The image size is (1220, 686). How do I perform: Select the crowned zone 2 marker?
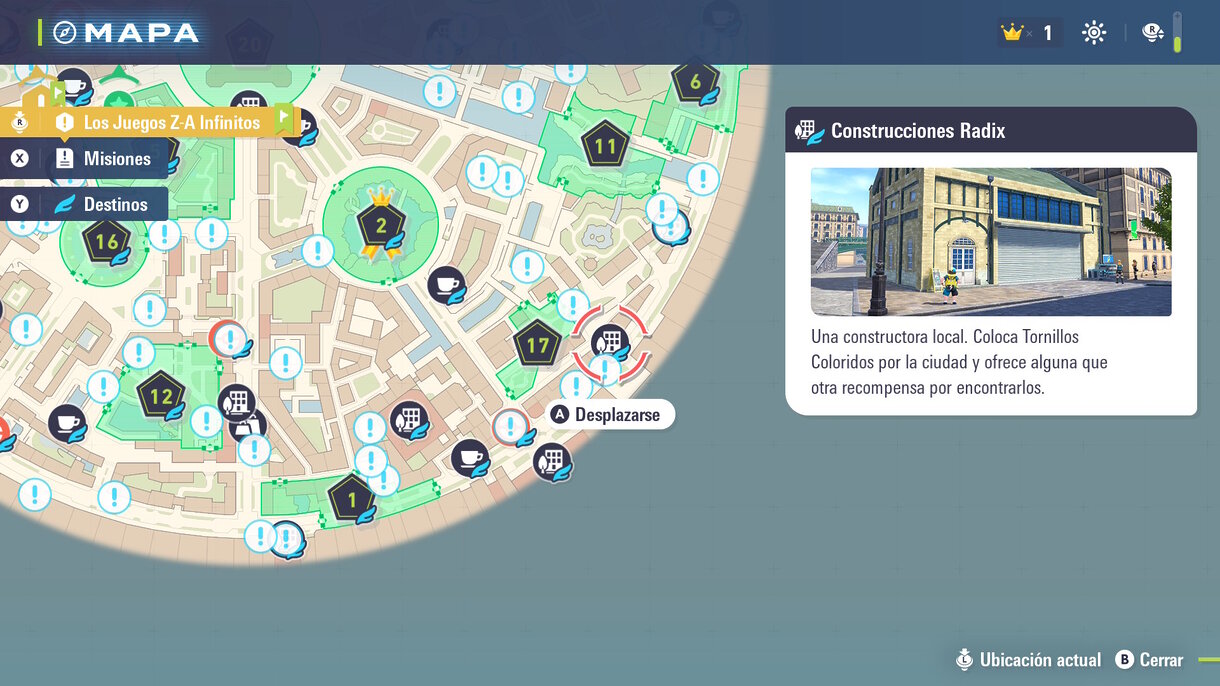tap(379, 224)
